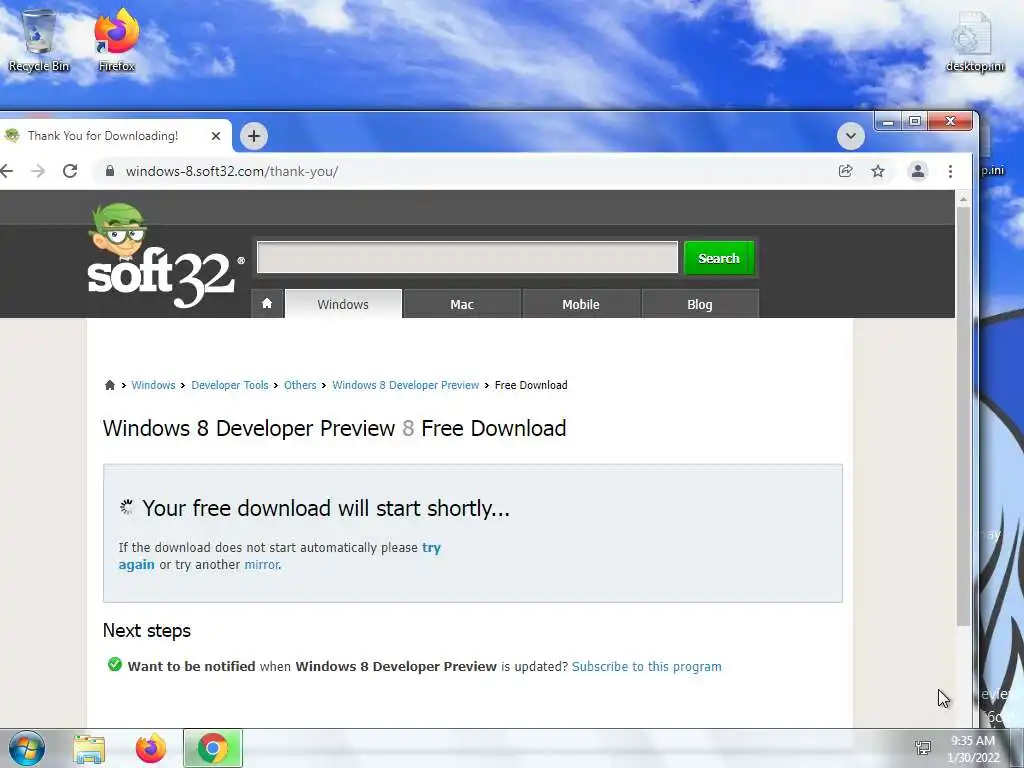Screen dimensions: 1024x768
Task: Launch the Firefox desktop shortcut
Action: [x=116, y=40]
